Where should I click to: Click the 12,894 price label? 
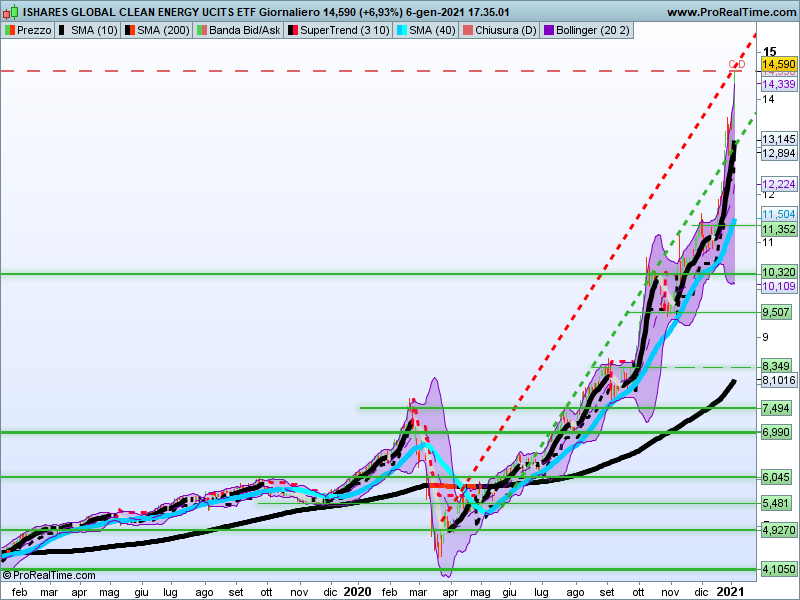point(779,153)
